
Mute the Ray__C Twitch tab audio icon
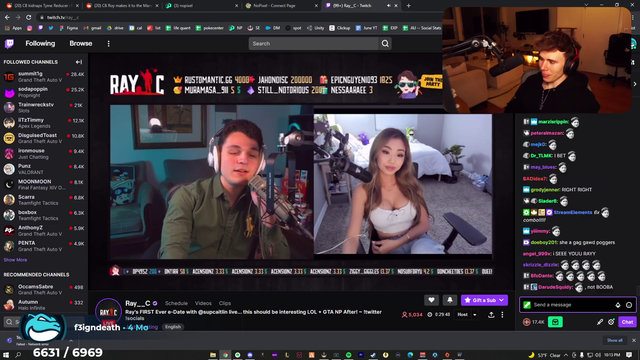pos(388,6)
